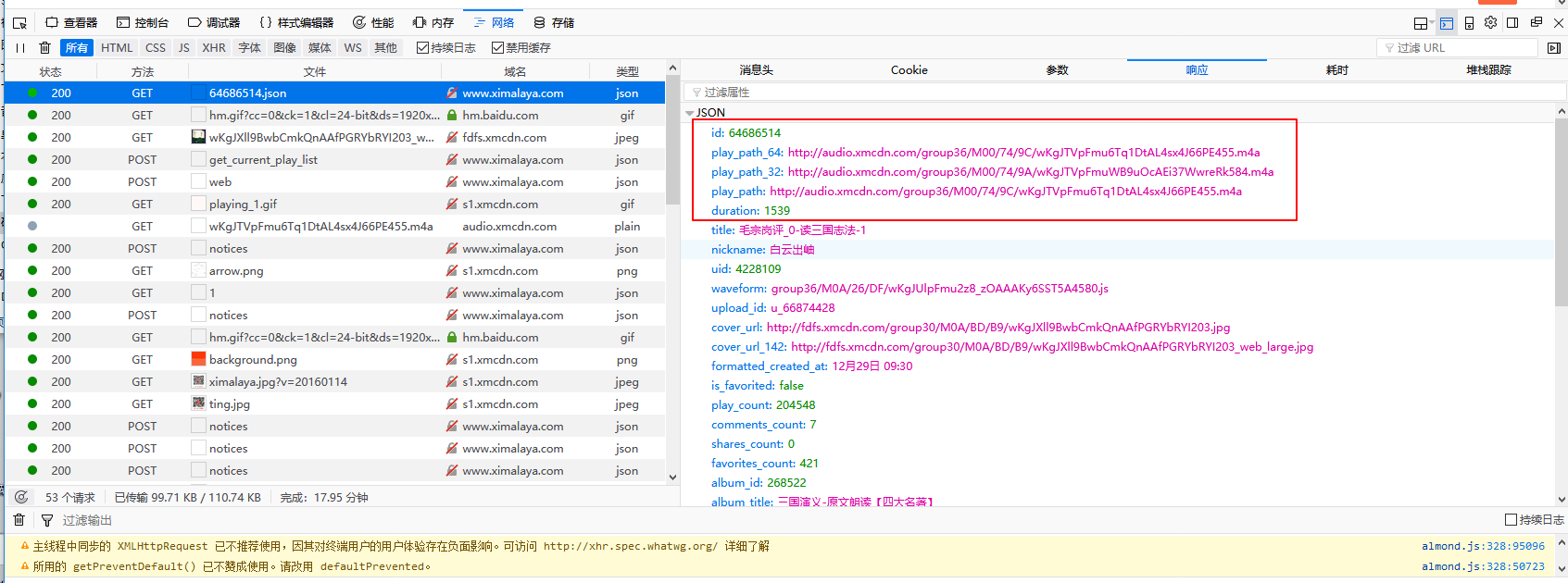This screenshot has width=1568, height=583.
Task: Toggle the 持续日志 checkbox in the network toolbar
Action: 423,48
